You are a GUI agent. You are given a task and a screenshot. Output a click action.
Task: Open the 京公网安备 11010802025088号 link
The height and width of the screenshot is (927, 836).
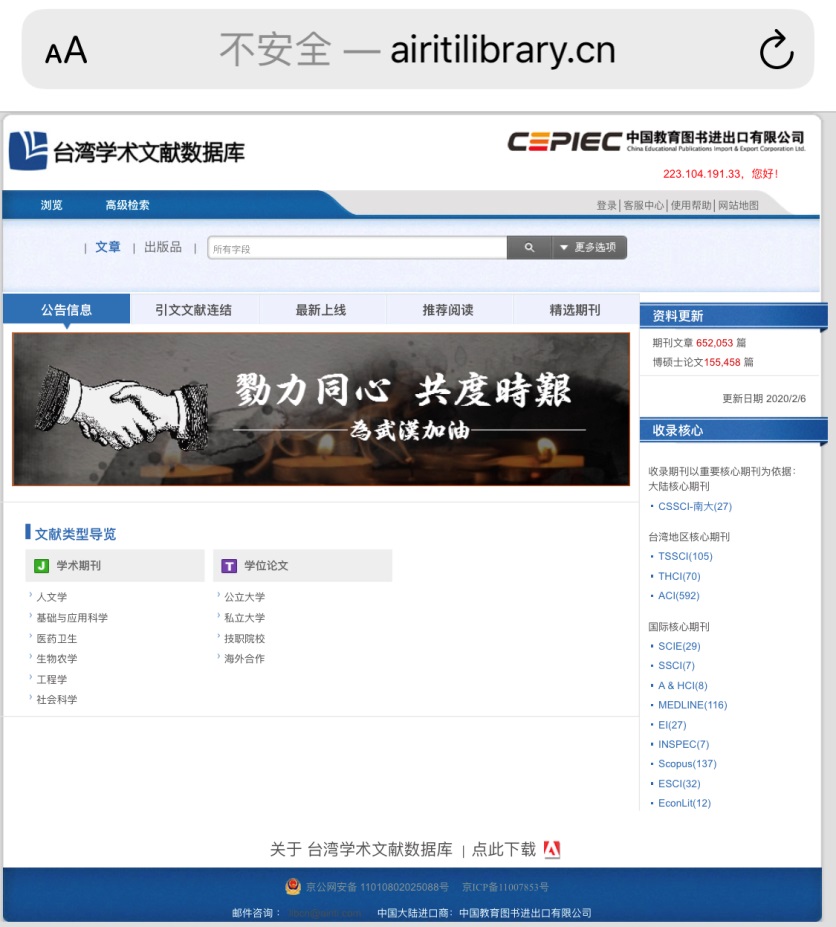coord(377,887)
